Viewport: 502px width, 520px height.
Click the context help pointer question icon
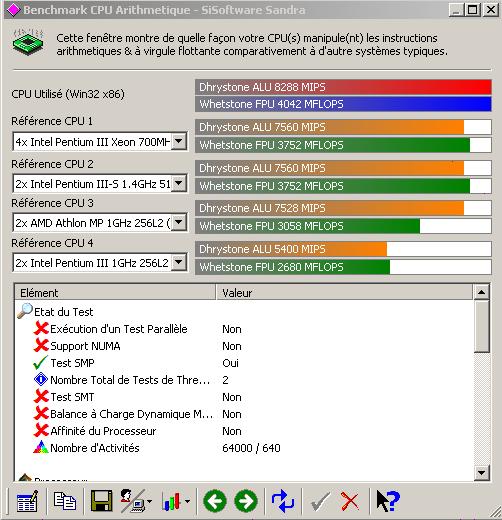point(387,501)
